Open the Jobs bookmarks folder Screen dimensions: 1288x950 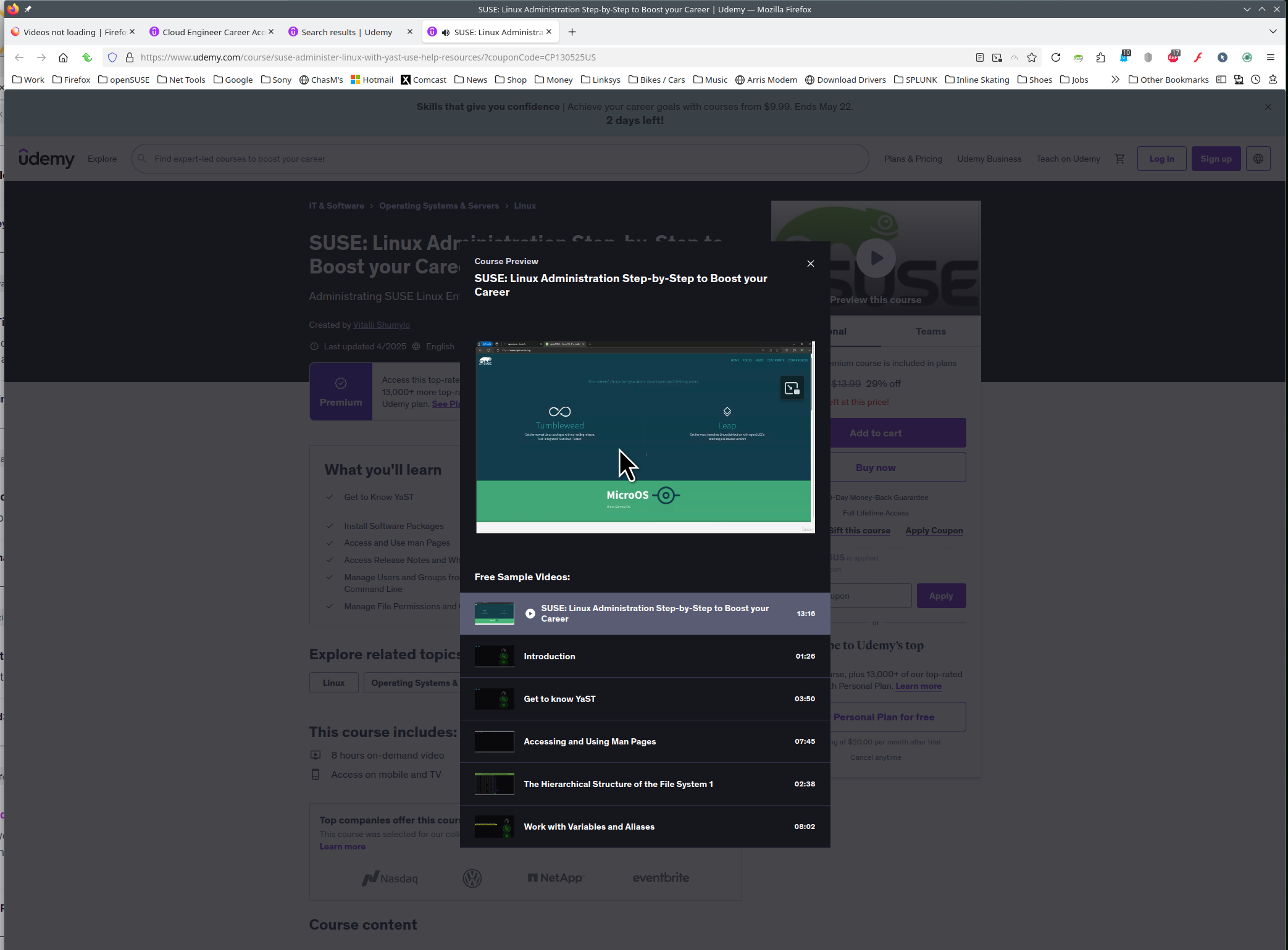[x=1074, y=80]
